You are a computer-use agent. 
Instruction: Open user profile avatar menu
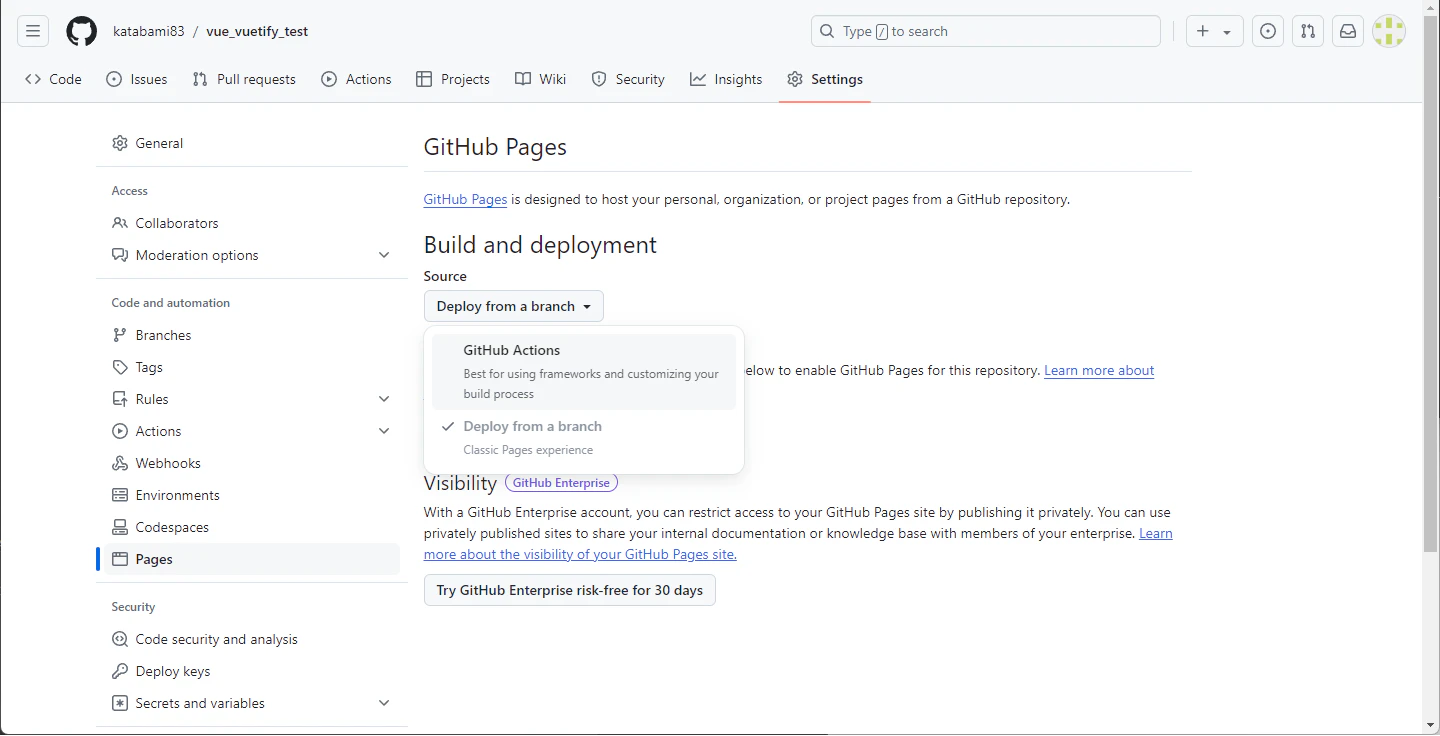click(x=1389, y=31)
